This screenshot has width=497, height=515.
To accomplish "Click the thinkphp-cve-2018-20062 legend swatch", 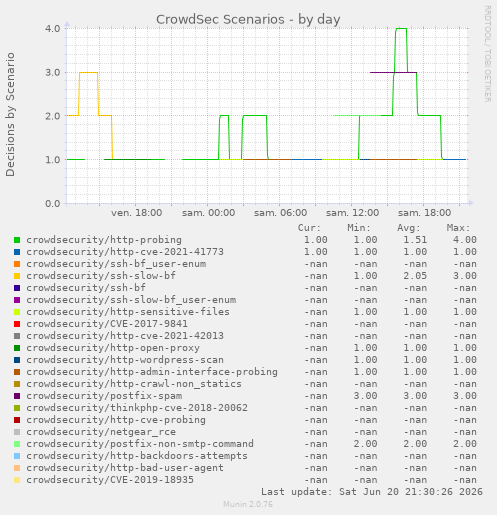I will (x=17, y=408).
